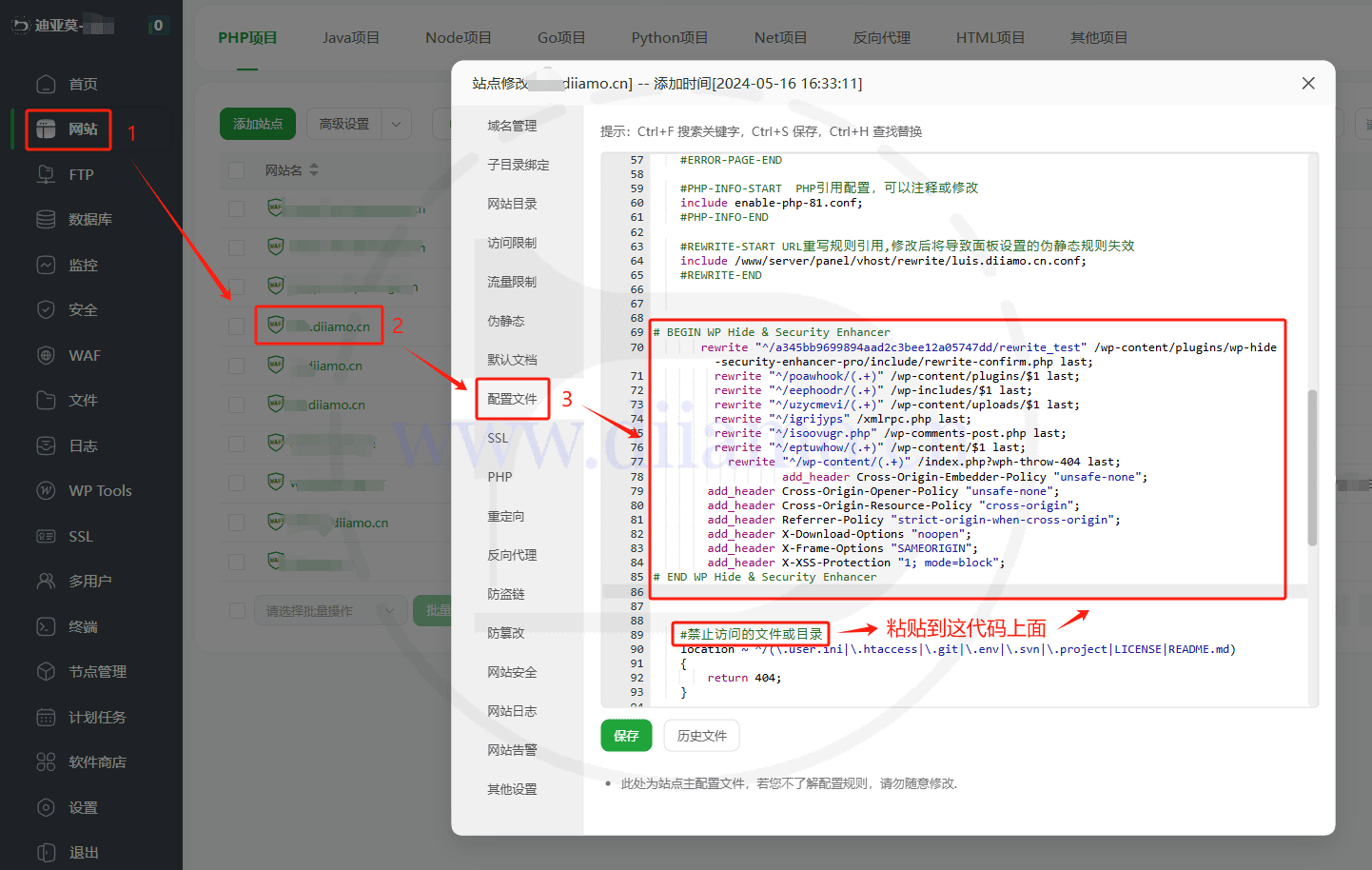Click the 安全 shield icon in sidebar
Viewport: 1372px width, 870px height.
46,309
